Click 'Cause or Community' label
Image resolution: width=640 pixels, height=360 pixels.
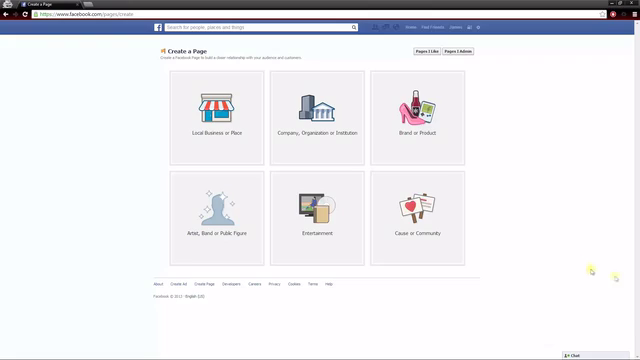(x=418, y=233)
